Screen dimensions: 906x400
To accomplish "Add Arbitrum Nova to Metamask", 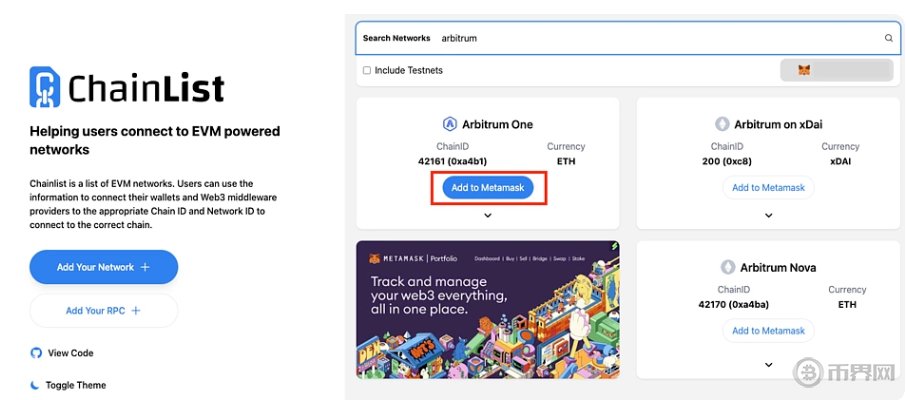I will tap(768, 330).
